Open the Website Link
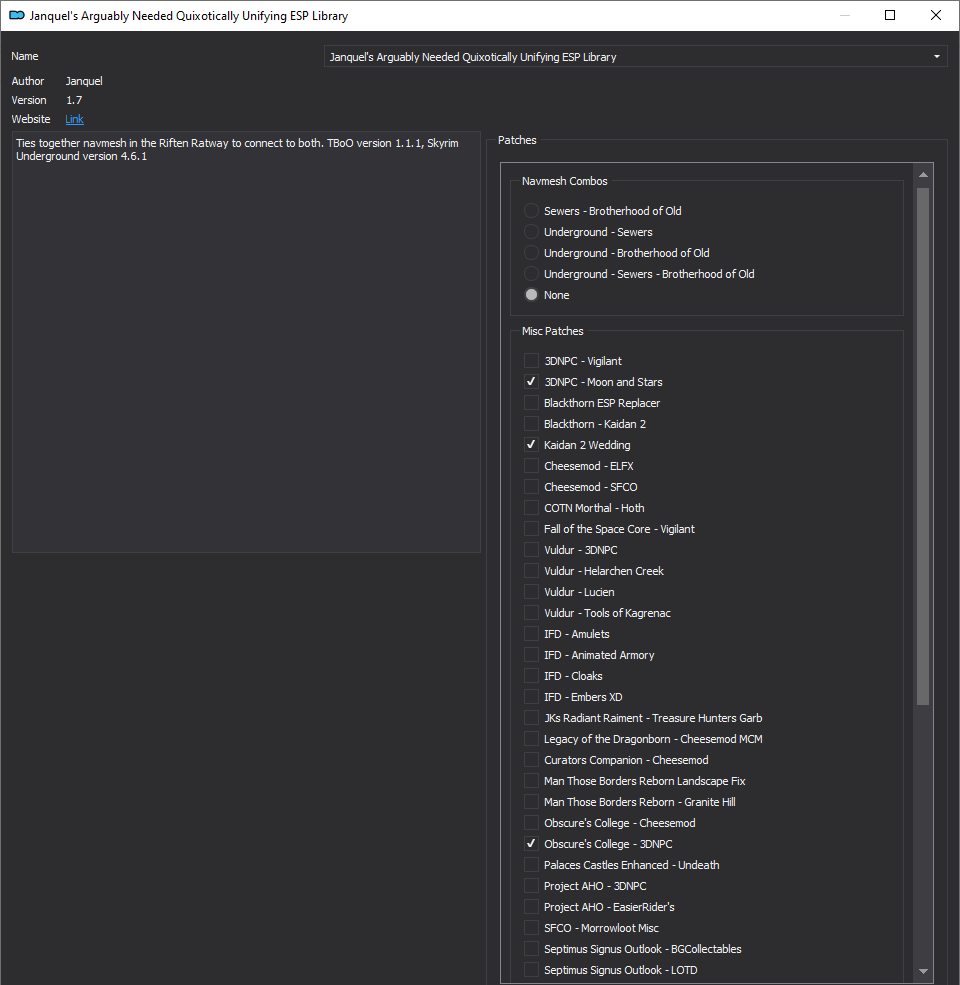960x985 pixels. 74,119
